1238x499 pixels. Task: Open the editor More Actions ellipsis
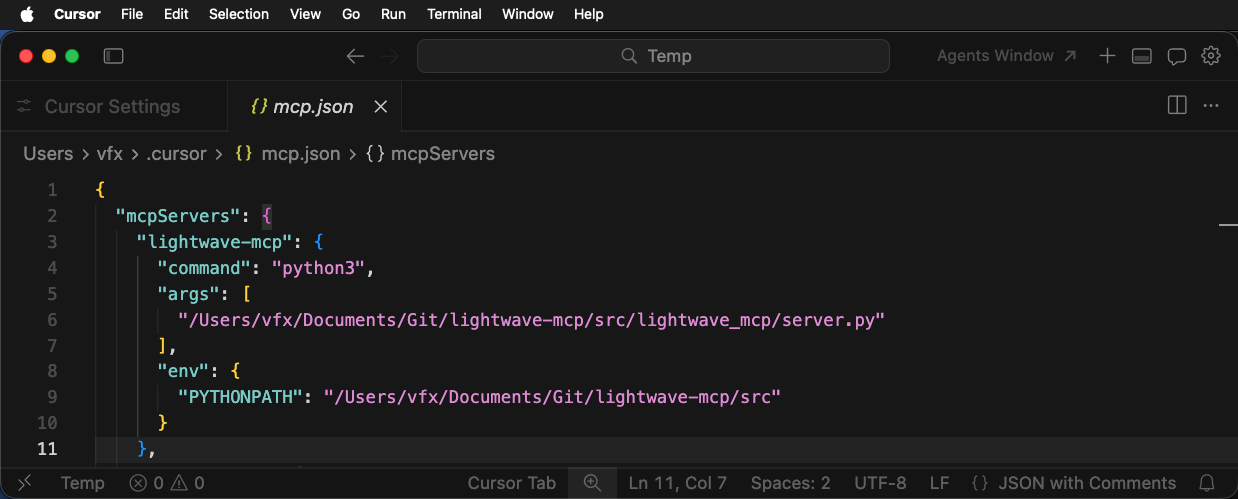pos(1211,105)
